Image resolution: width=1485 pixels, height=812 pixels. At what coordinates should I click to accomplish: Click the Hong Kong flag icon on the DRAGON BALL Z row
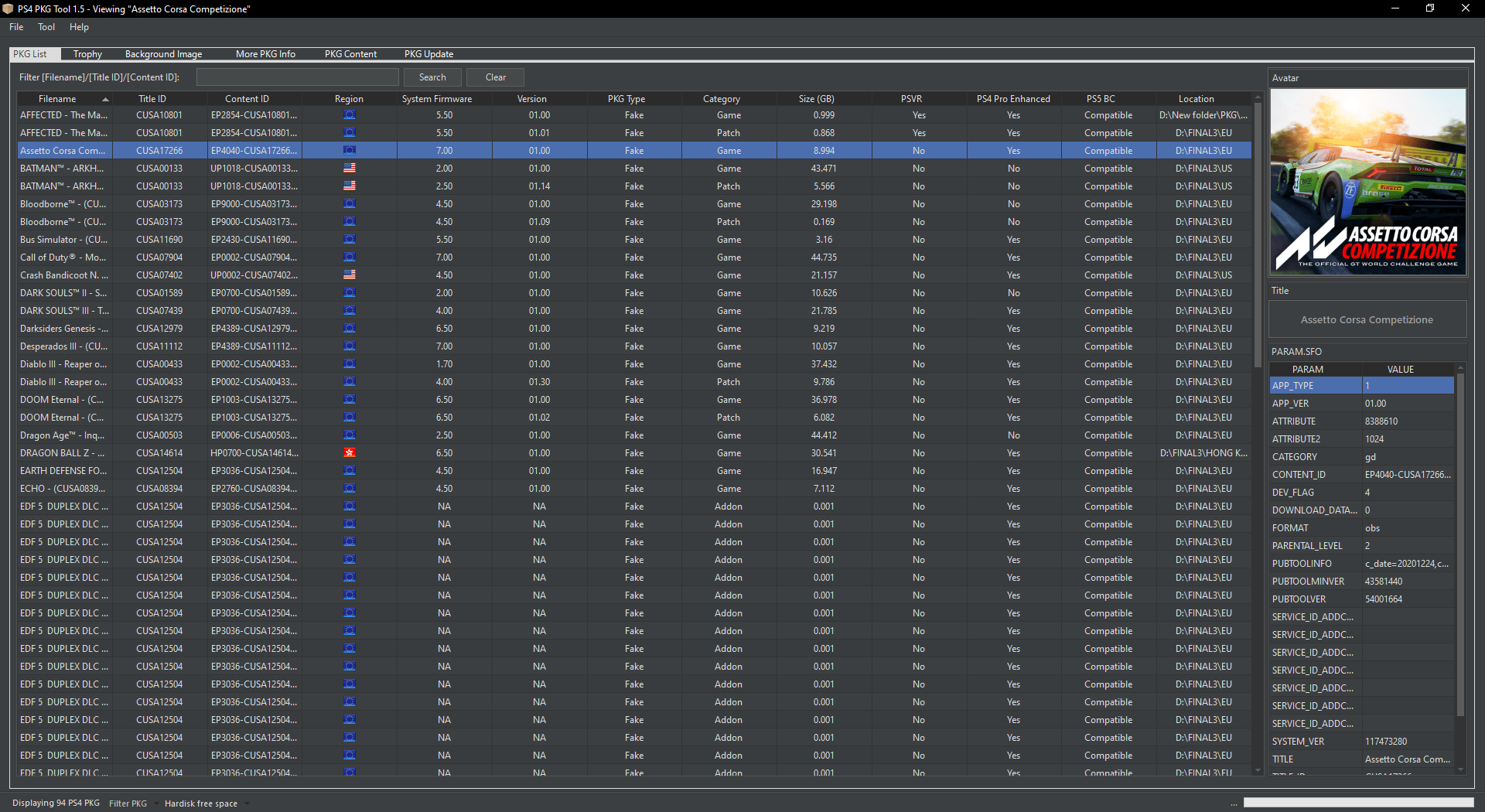[x=350, y=452]
